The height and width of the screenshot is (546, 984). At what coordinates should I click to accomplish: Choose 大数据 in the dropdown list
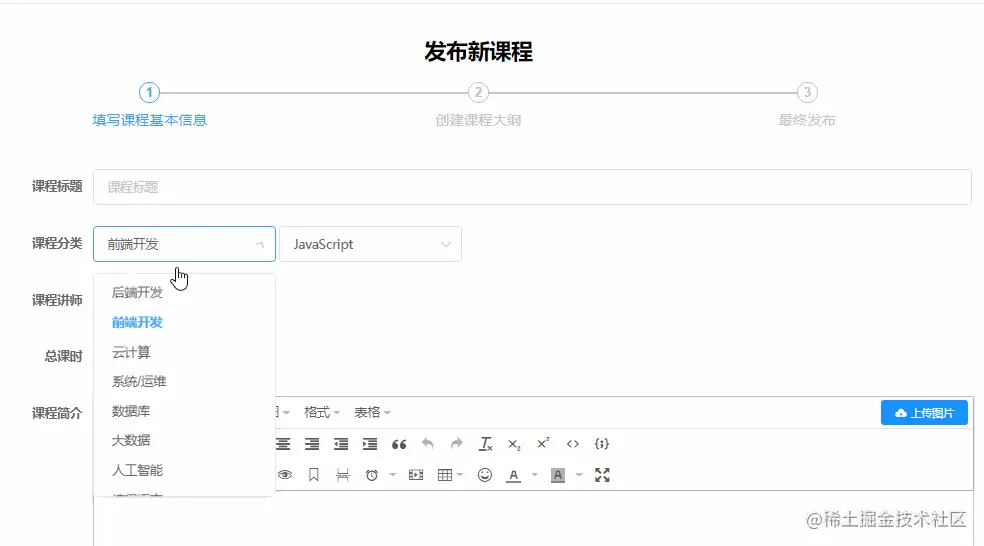(184, 441)
